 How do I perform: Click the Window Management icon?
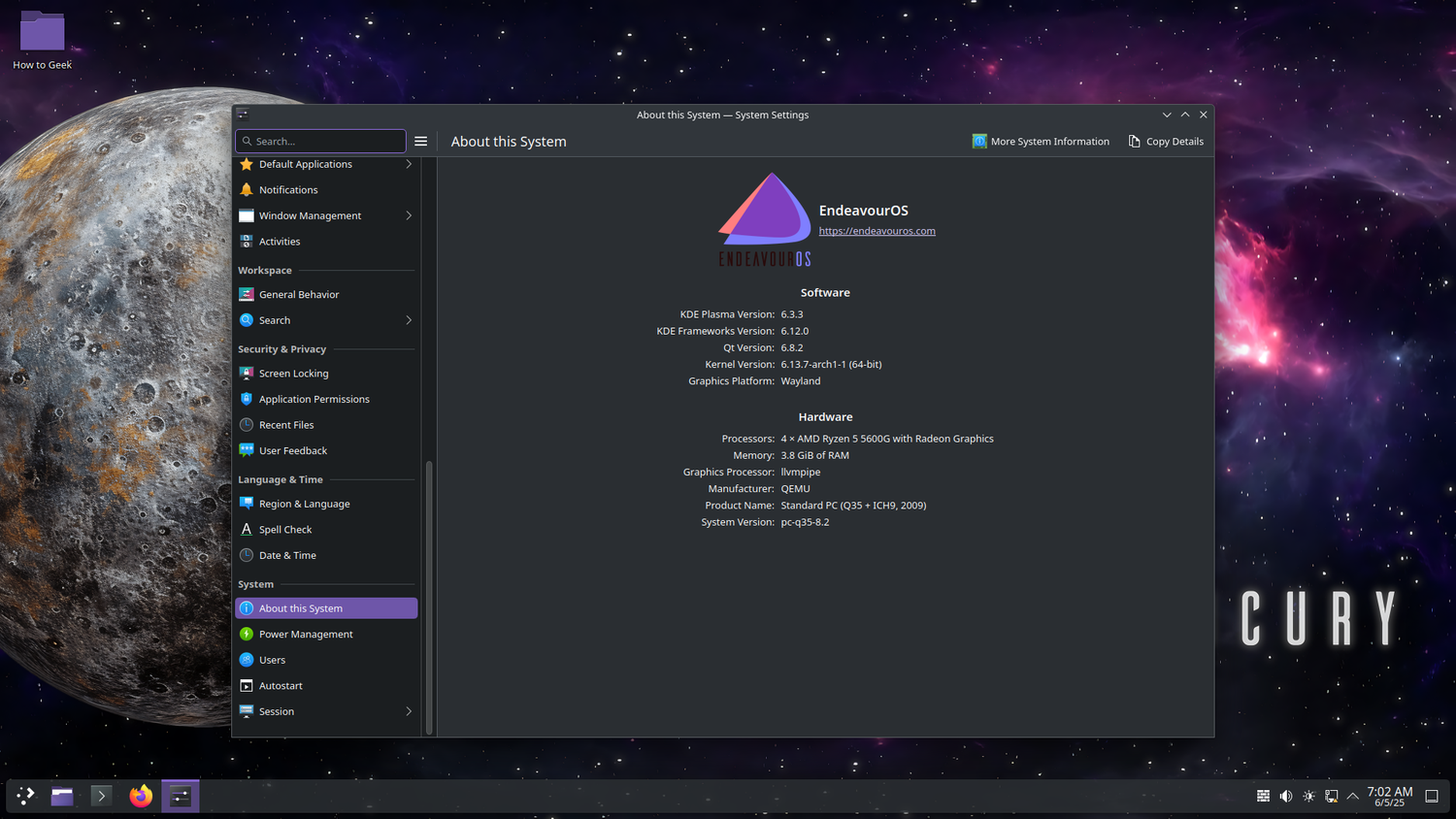247,215
